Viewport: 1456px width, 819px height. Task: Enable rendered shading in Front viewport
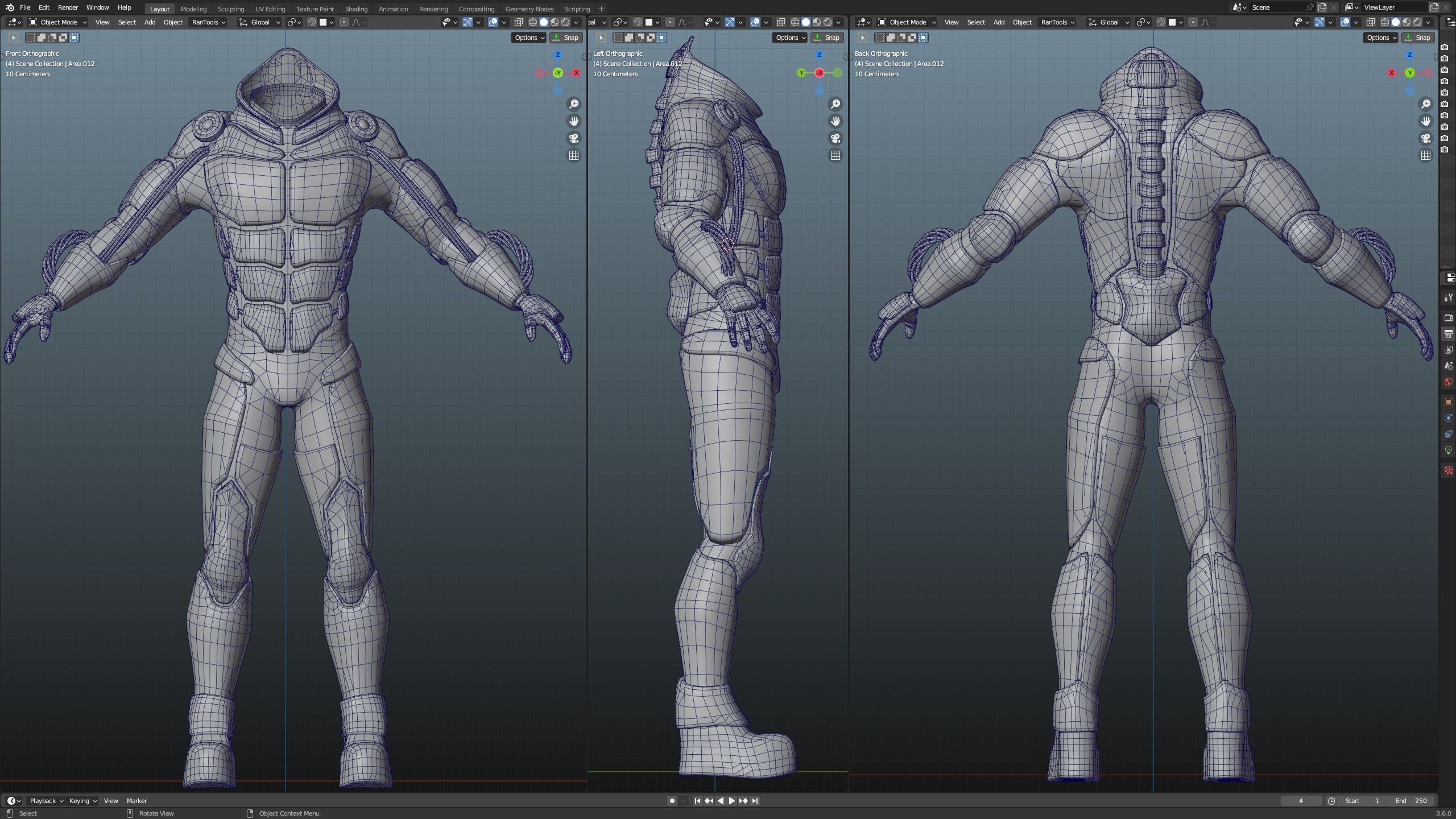[565, 22]
